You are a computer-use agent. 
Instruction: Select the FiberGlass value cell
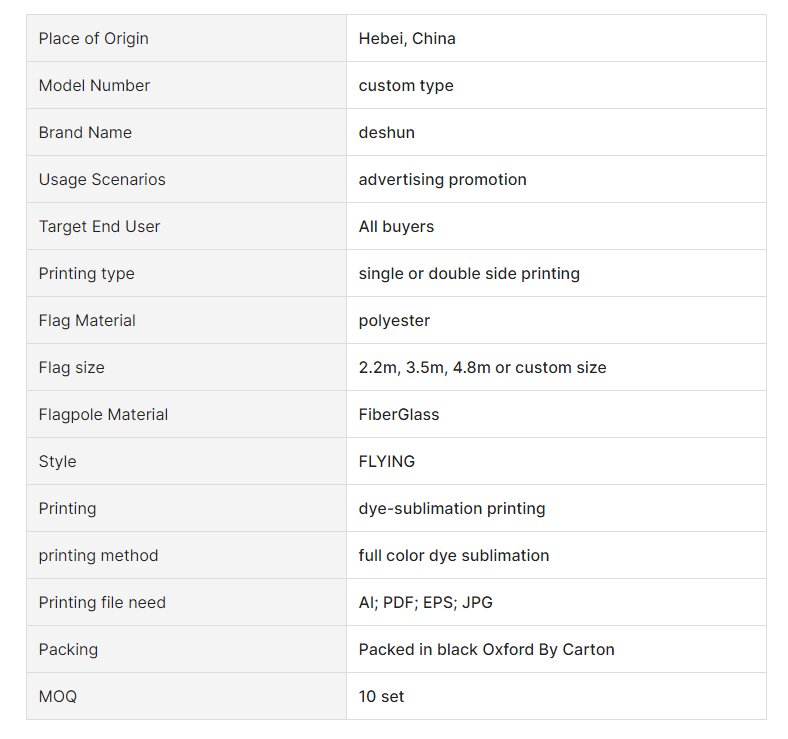click(x=556, y=414)
